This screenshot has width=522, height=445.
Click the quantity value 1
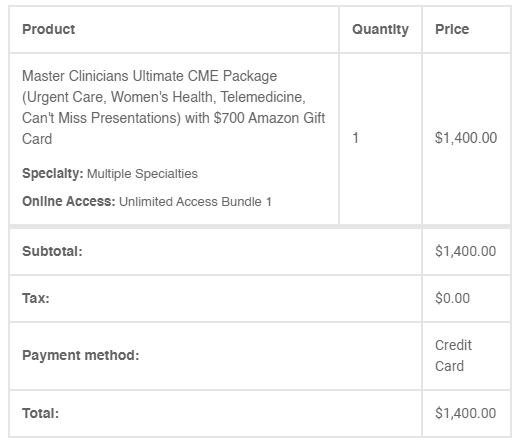(355, 138)
